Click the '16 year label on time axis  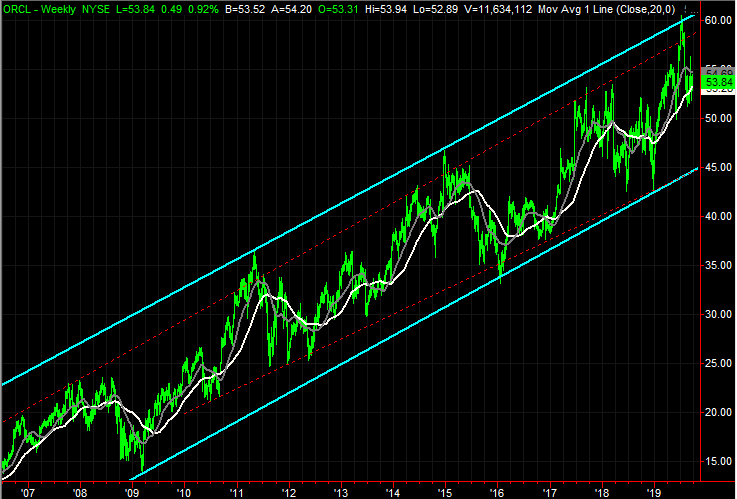tap(497, 492)
